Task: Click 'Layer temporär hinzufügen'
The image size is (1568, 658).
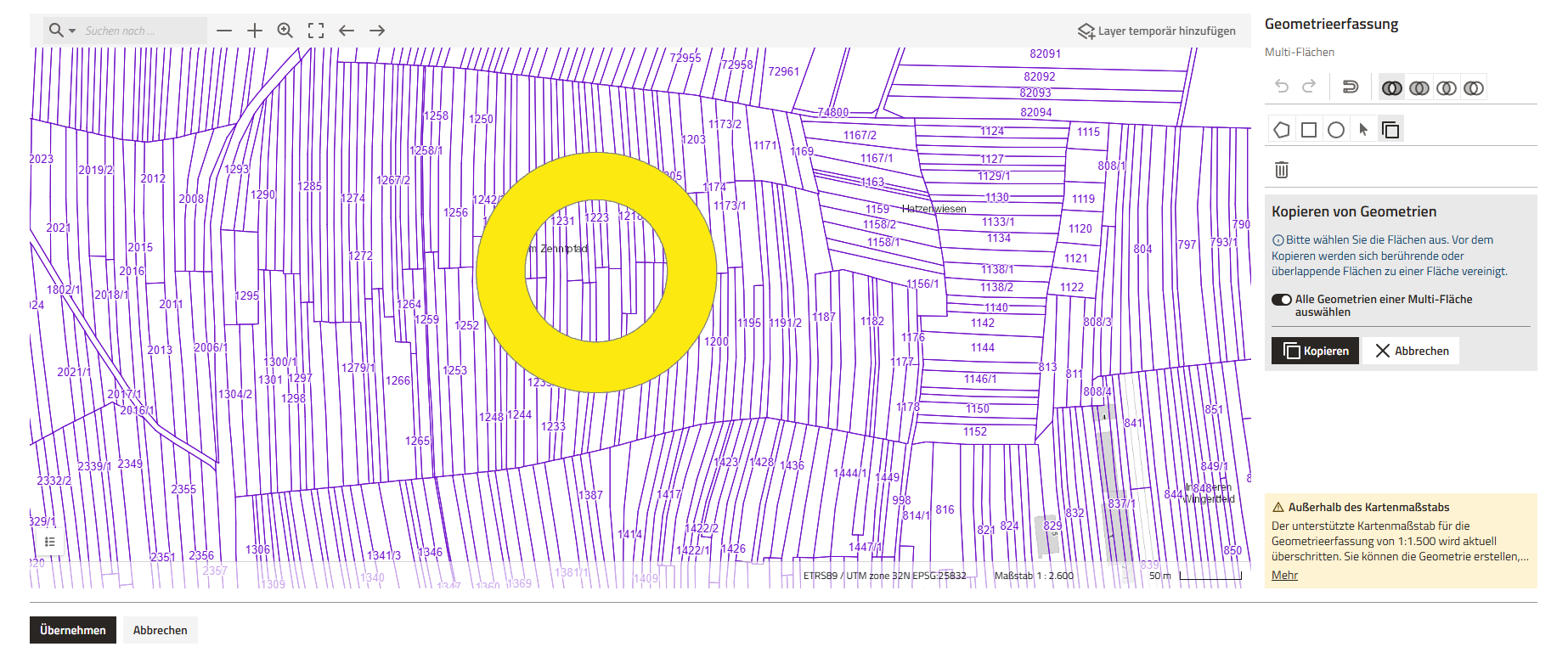Action: (1157, 31)
